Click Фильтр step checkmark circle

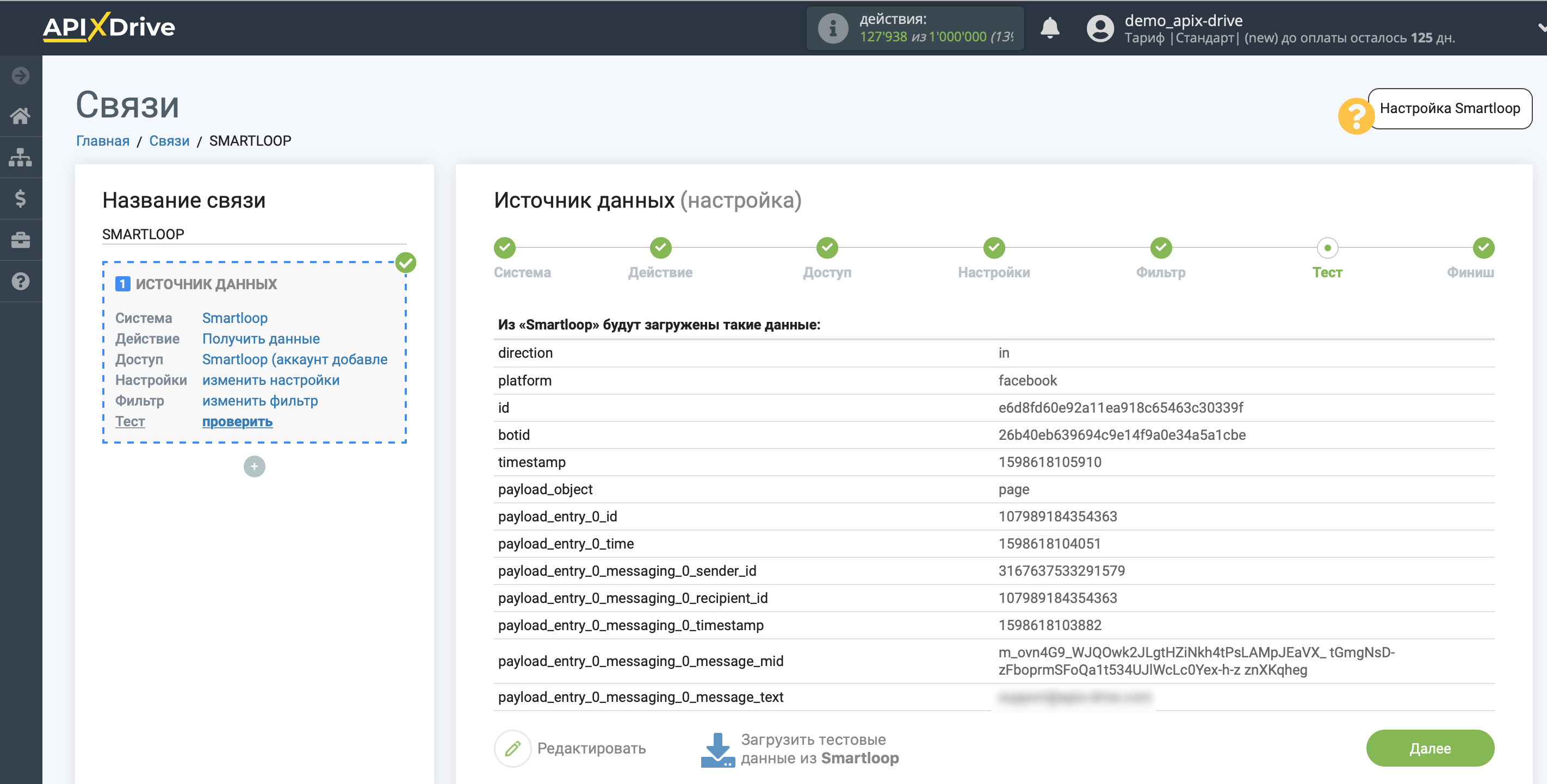coord(1161,247)
